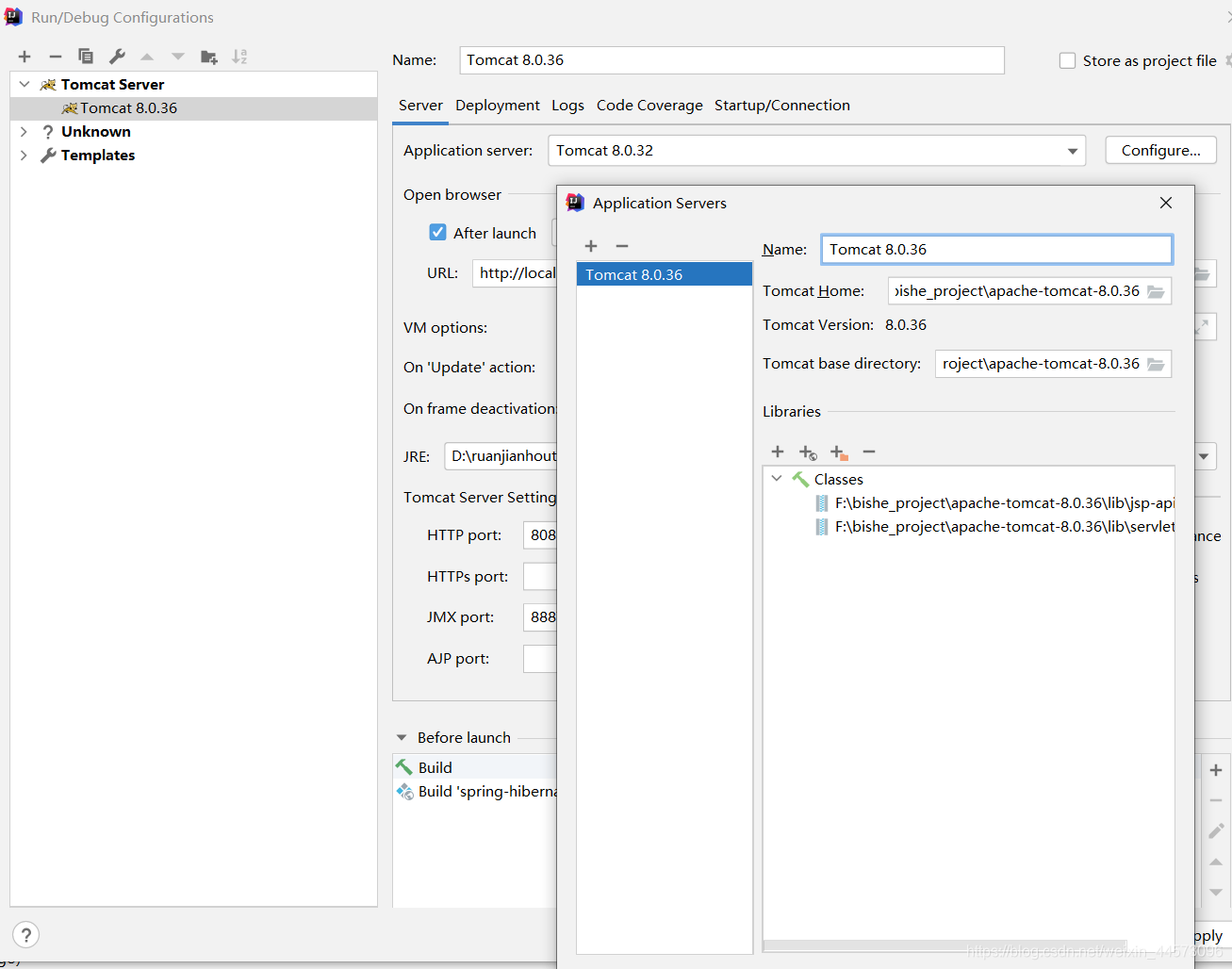Screen dimensions: 1232x969
Task: Click HTTP port field
Action: coord(540,535)
